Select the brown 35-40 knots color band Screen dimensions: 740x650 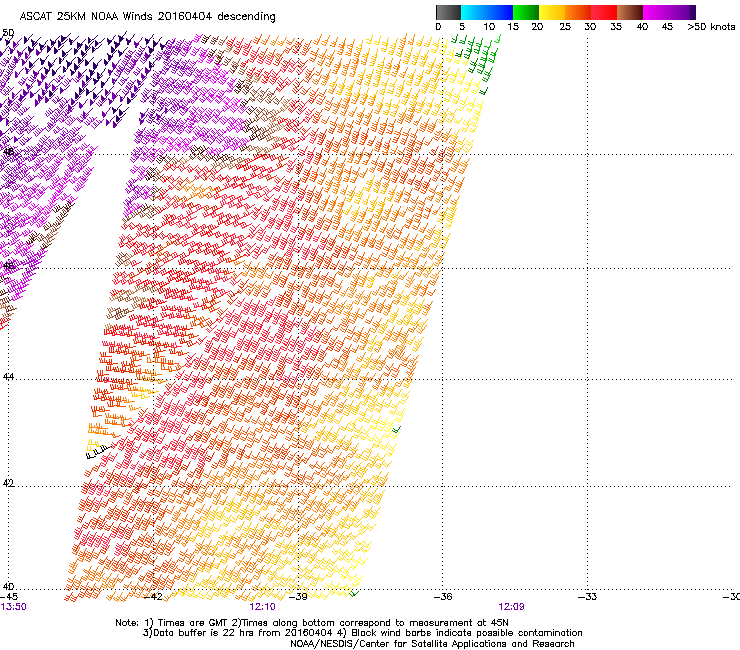click(x=630, y=12)
